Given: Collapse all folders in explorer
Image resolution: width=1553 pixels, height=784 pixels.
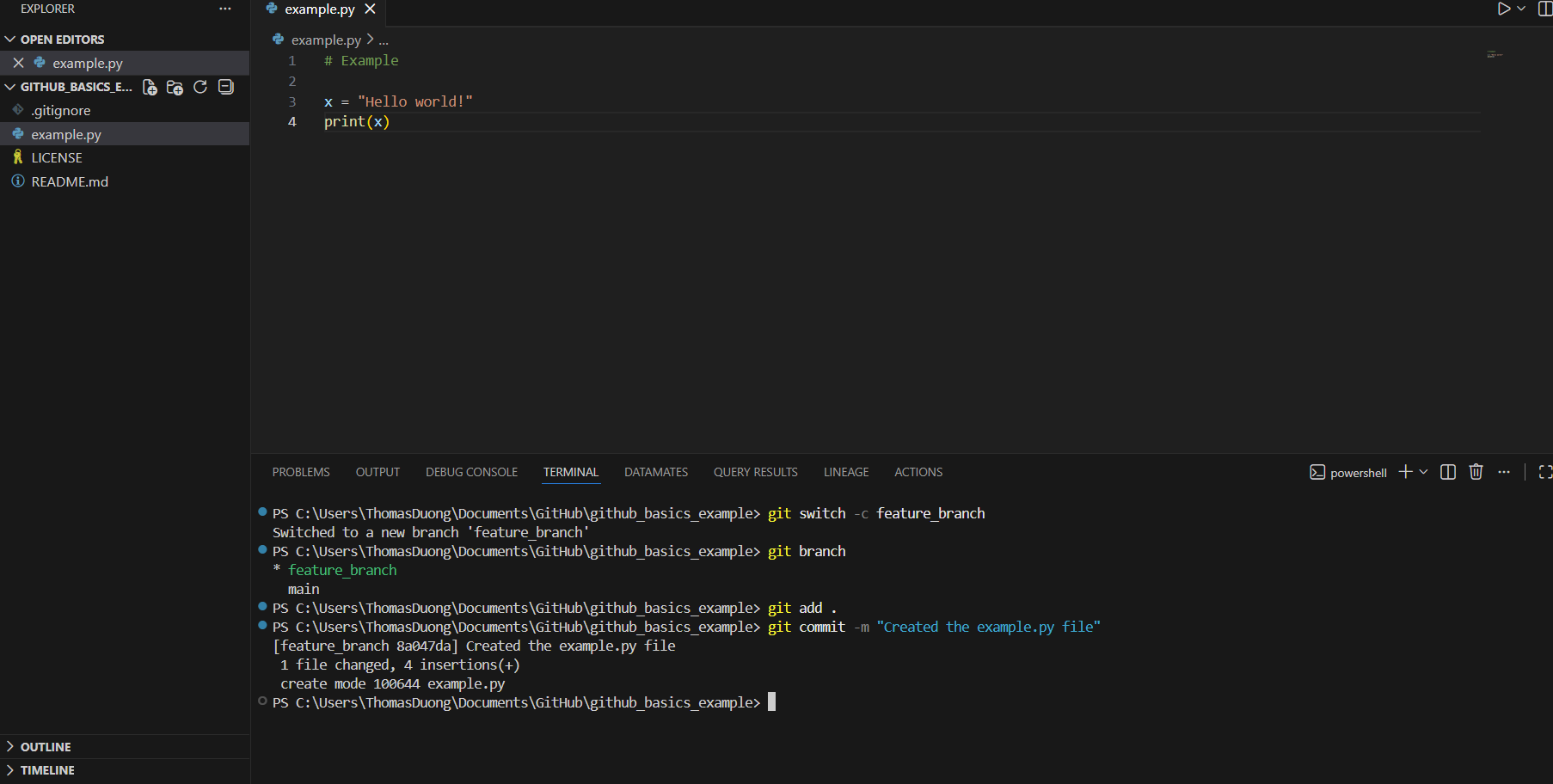Looking at the screenshot, I should (x=226, y=87).
